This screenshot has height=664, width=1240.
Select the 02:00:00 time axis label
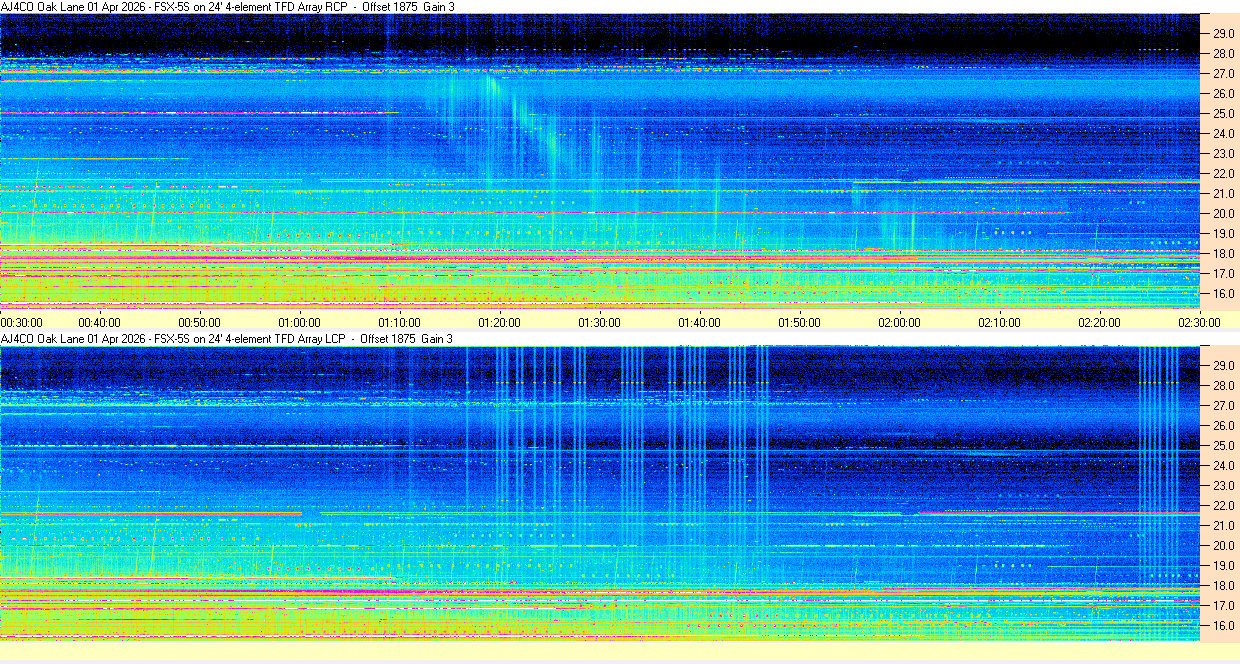click(x=899, y=322)
